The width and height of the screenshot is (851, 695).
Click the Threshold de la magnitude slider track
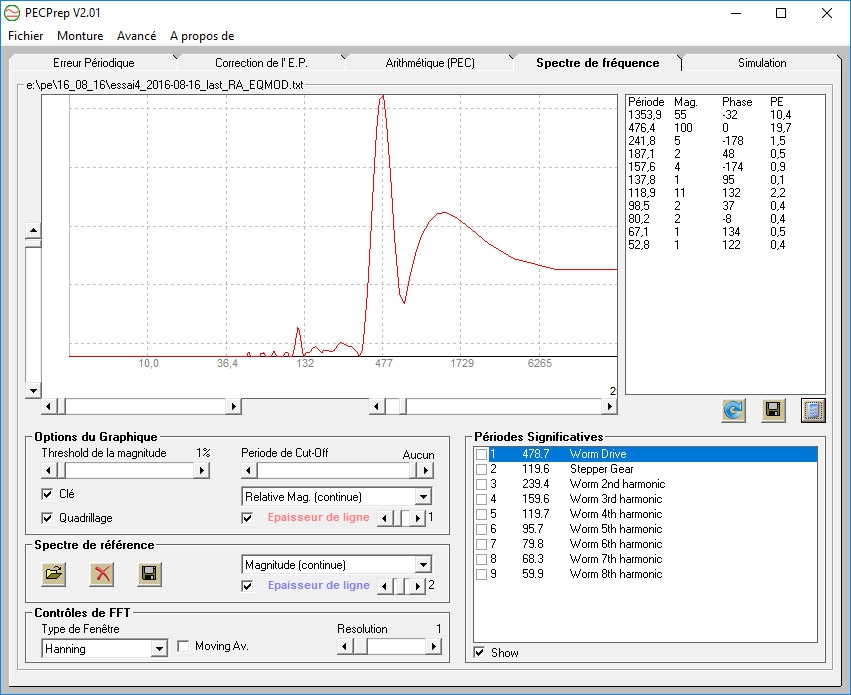point(125,470)
